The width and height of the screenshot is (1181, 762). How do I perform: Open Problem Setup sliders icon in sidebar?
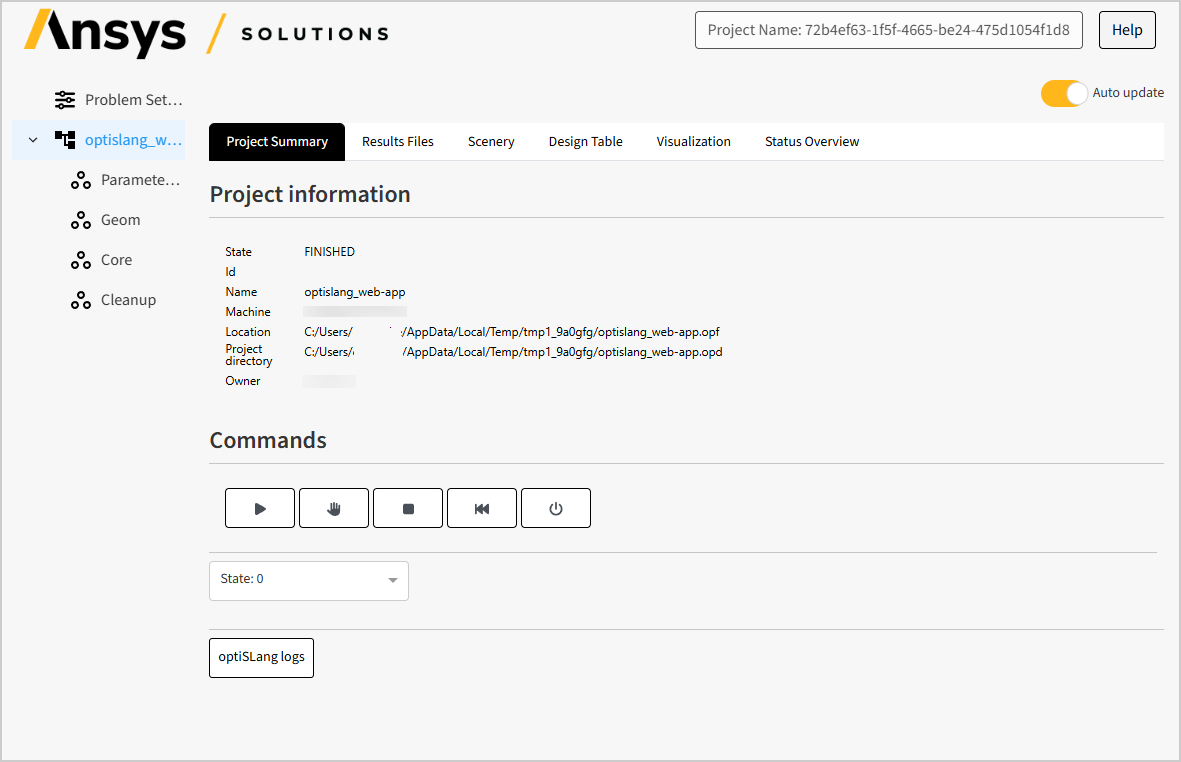tap(65, 100)
